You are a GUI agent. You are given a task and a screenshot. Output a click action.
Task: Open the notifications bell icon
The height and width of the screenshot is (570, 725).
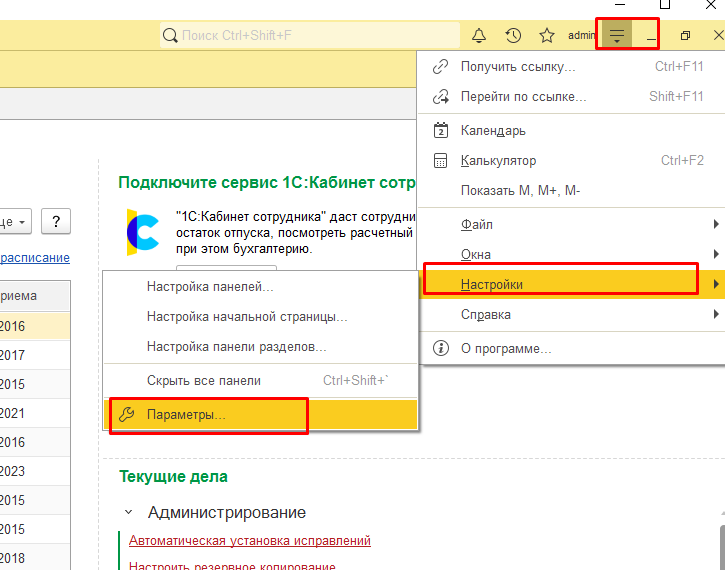(479, 35)
